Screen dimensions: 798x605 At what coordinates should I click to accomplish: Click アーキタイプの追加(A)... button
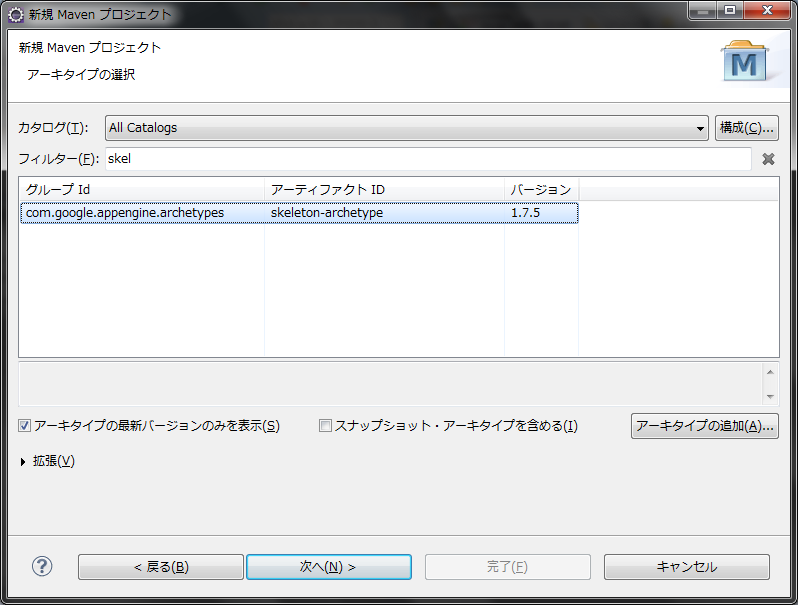click(705, 426)
